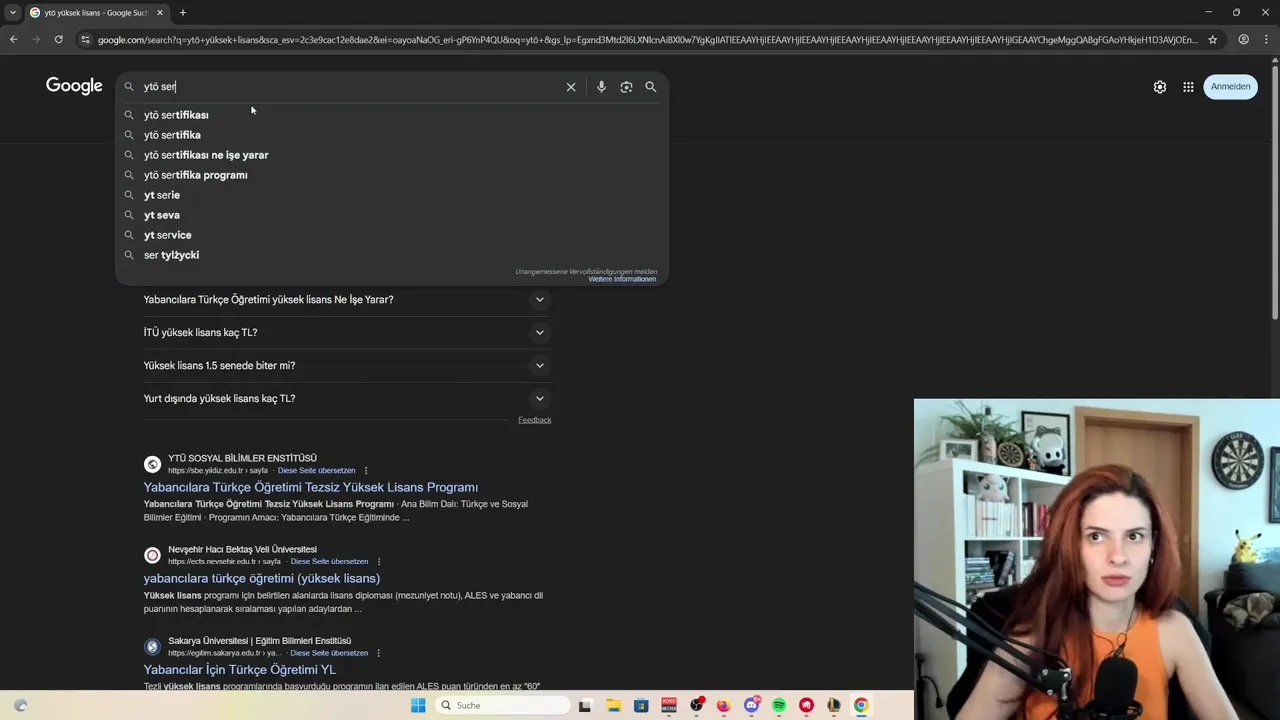Viewport: 1280px width, 720px height.
Task: Translate the Sakarya Üniversitesi result
Action: tap(329, 653)
